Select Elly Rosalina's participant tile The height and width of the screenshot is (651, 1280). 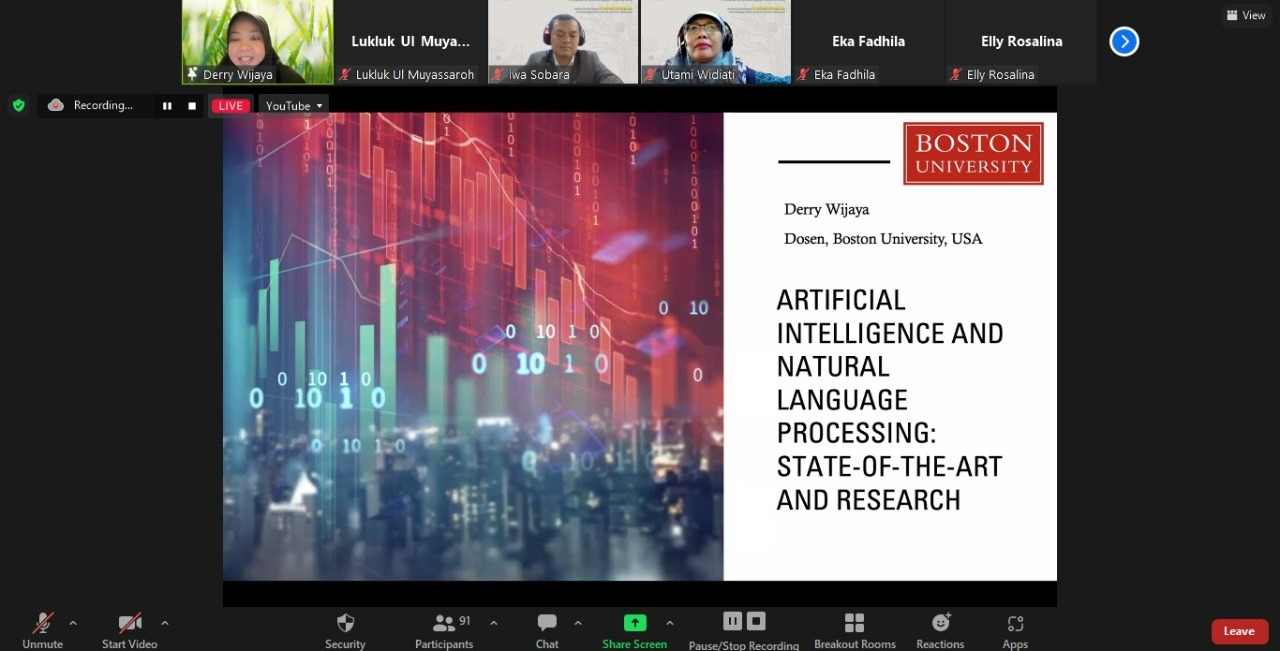1021,41
